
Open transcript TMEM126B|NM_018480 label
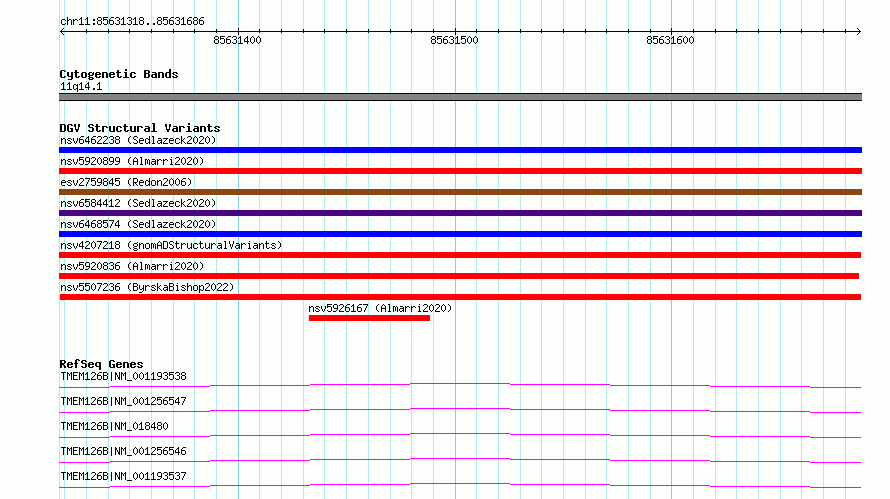tap(114, 426)
